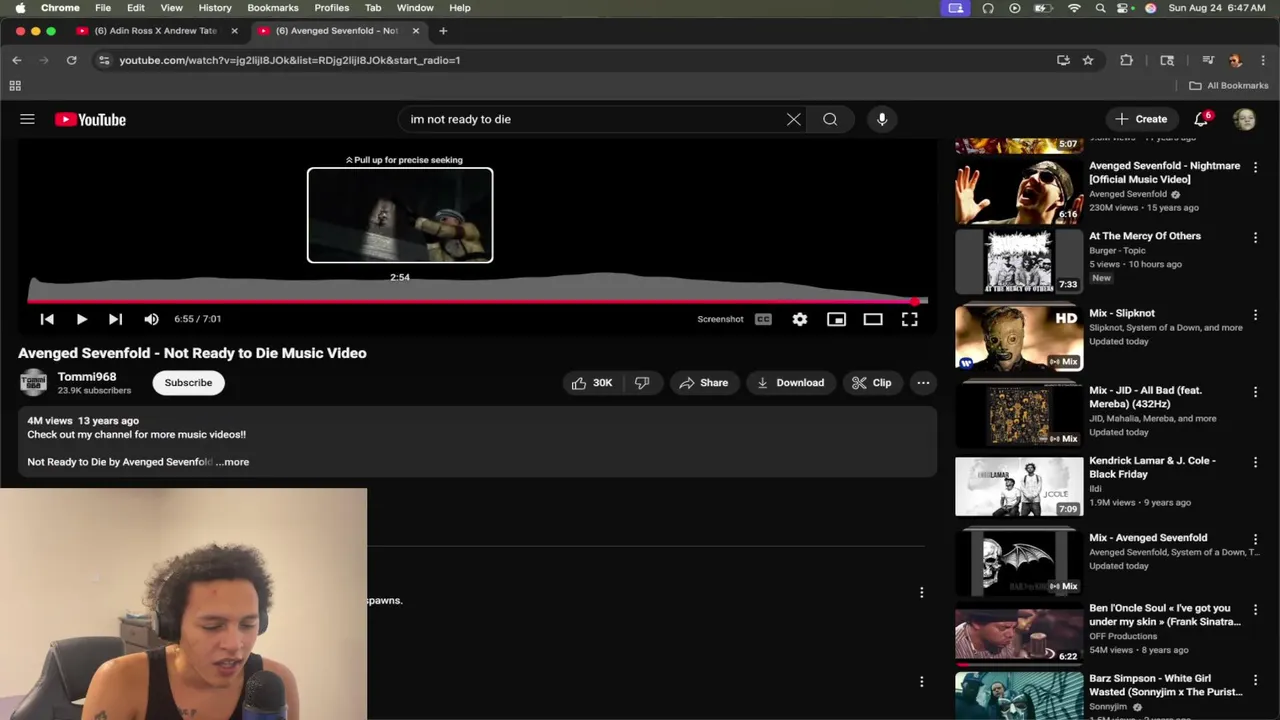Mute the video volume

151,319
